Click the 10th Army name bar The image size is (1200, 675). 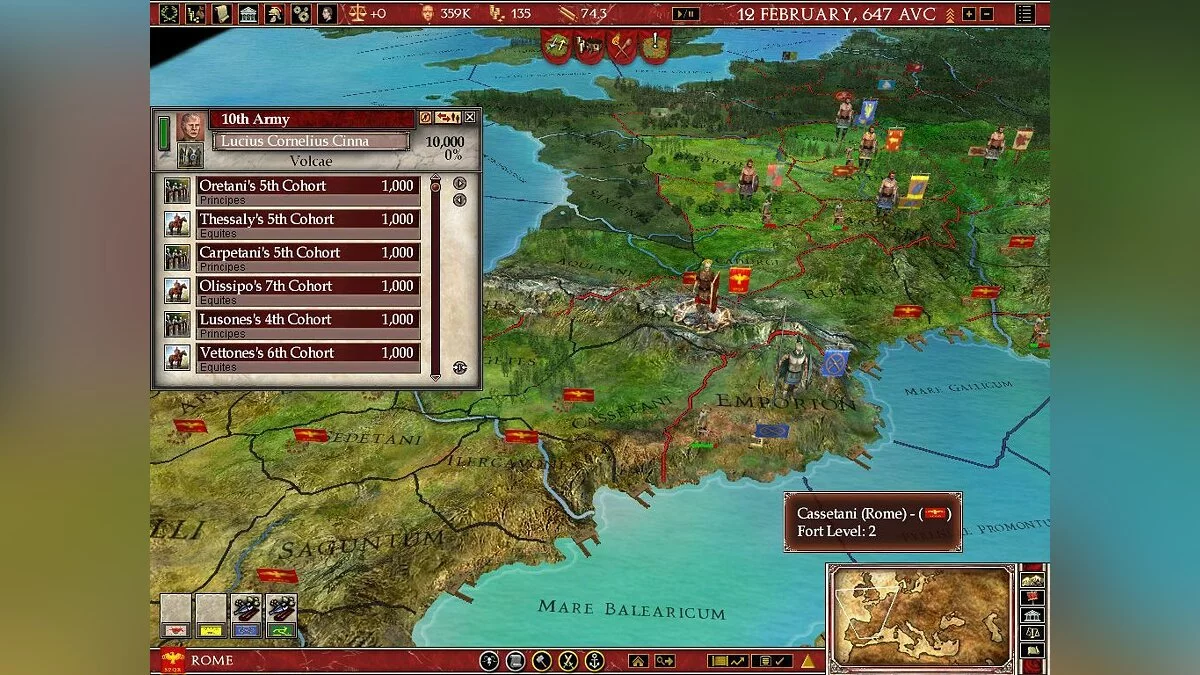311,119
